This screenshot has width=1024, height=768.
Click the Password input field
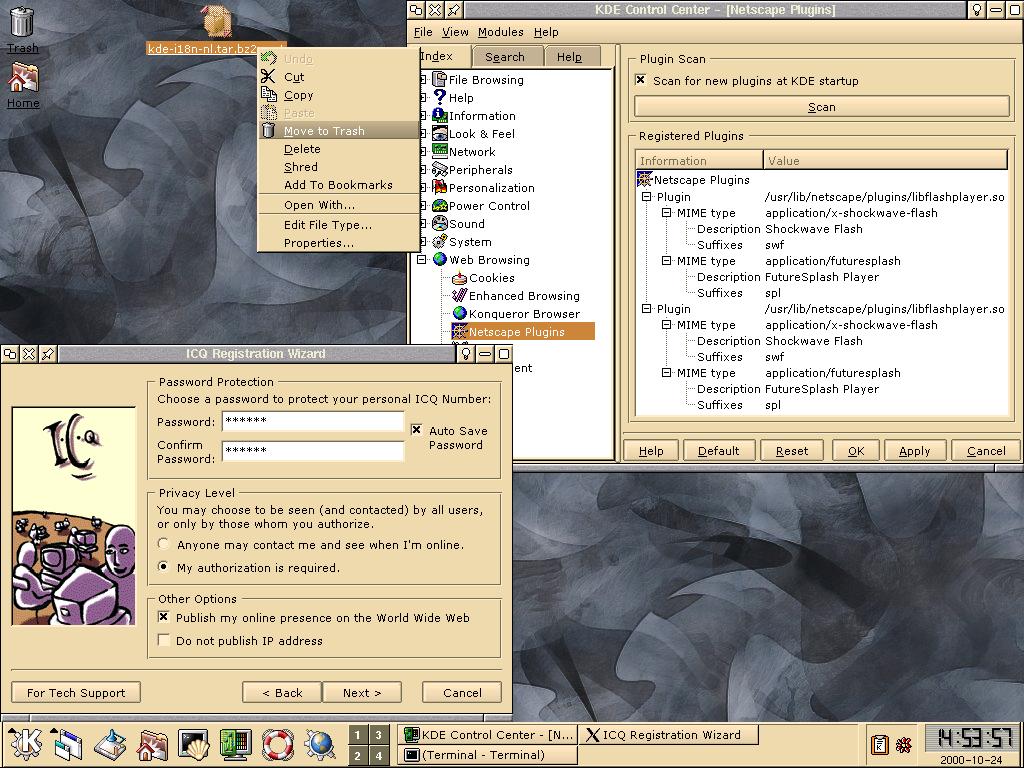click(313, 421)
